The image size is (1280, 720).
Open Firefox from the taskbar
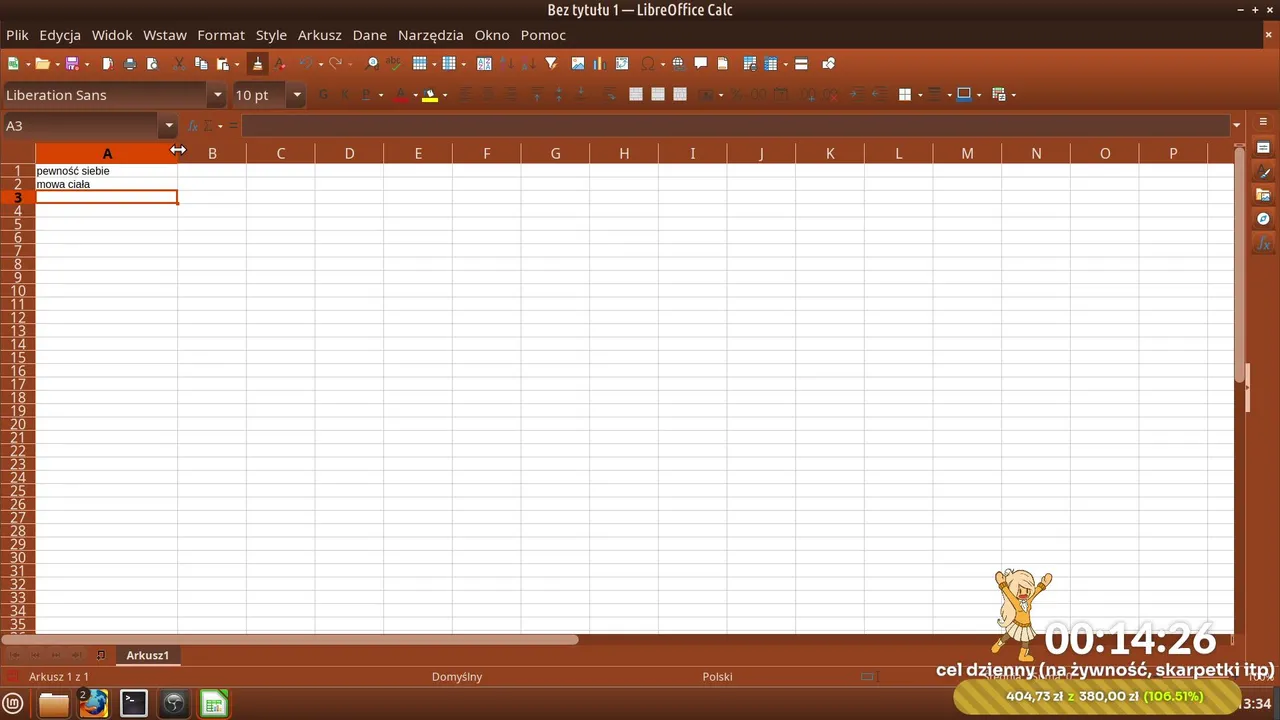pyautogui.click(x=94, y=704)
